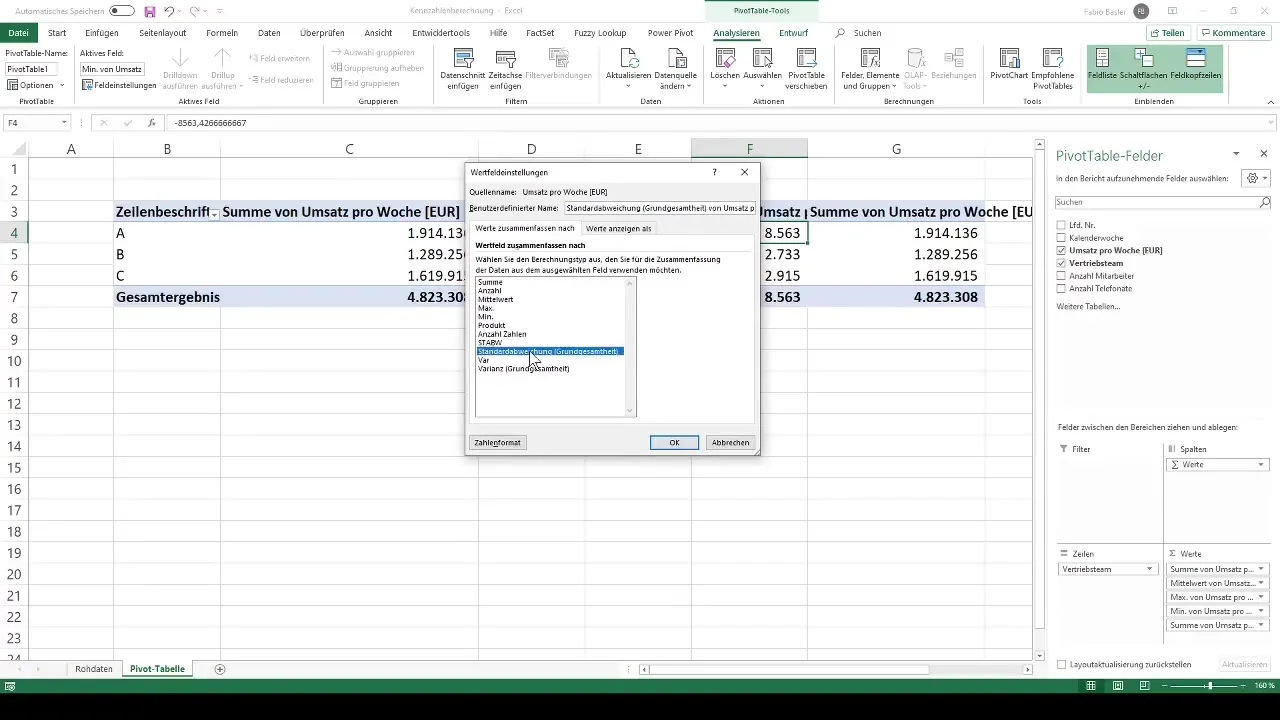Toggle the Schaltflächen +/- button
Image resolution: width=1280 pixels, height=720 pixels.
(x=1145, y=70)
